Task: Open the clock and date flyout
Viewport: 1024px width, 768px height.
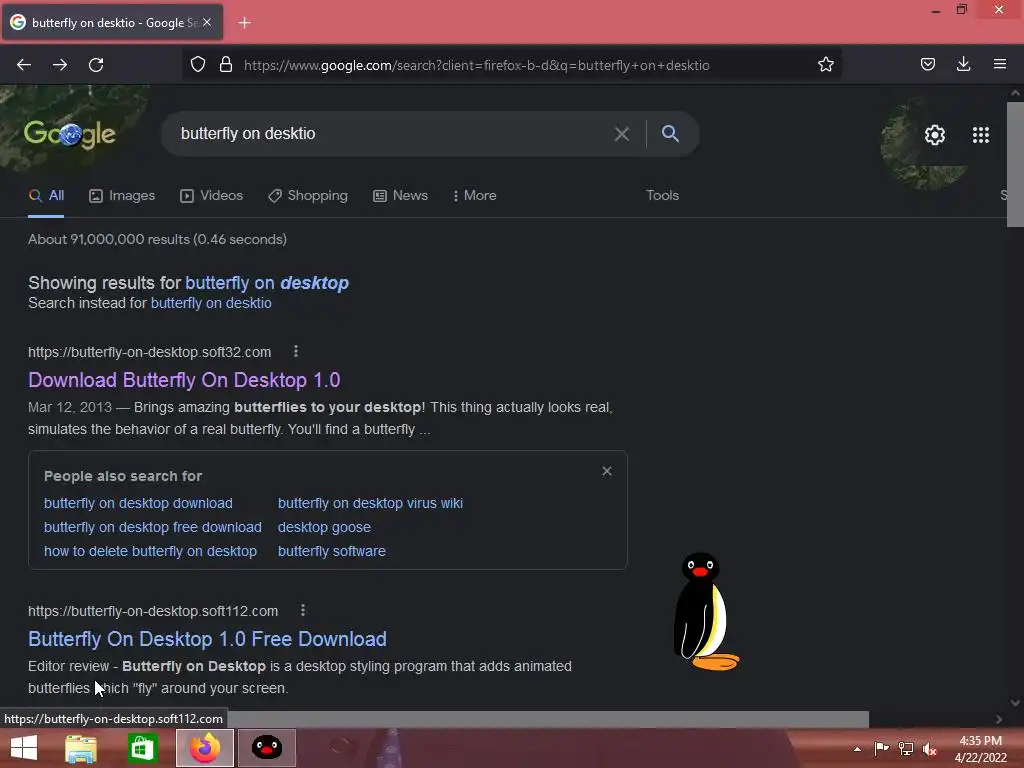Action: [x=980, y=748]
